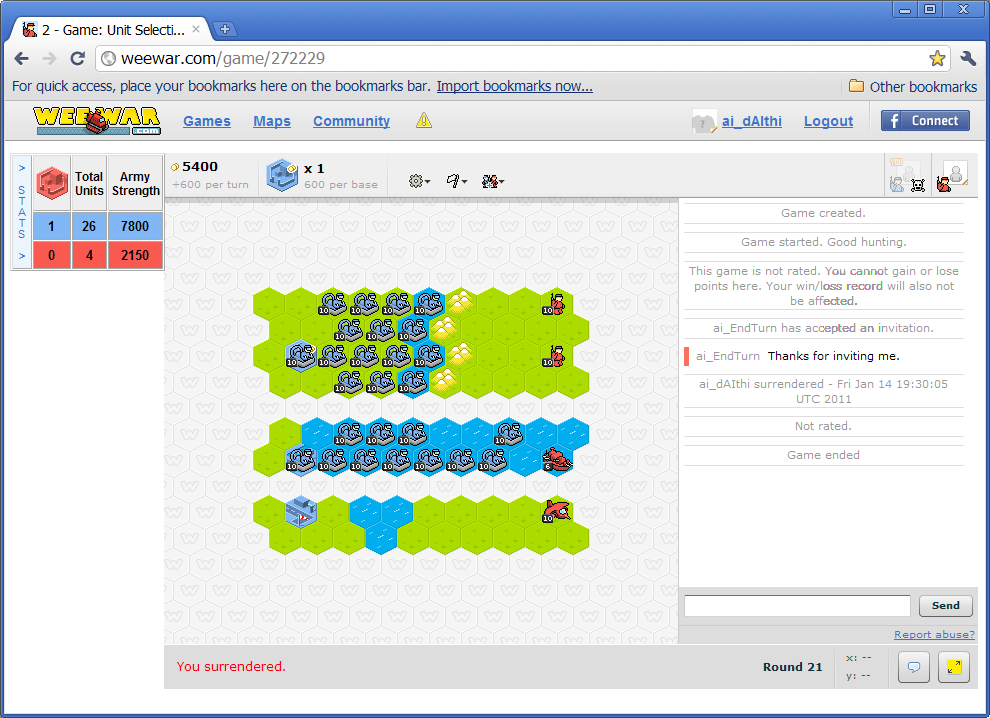Click the Facebook Connect button

[926, 121]
